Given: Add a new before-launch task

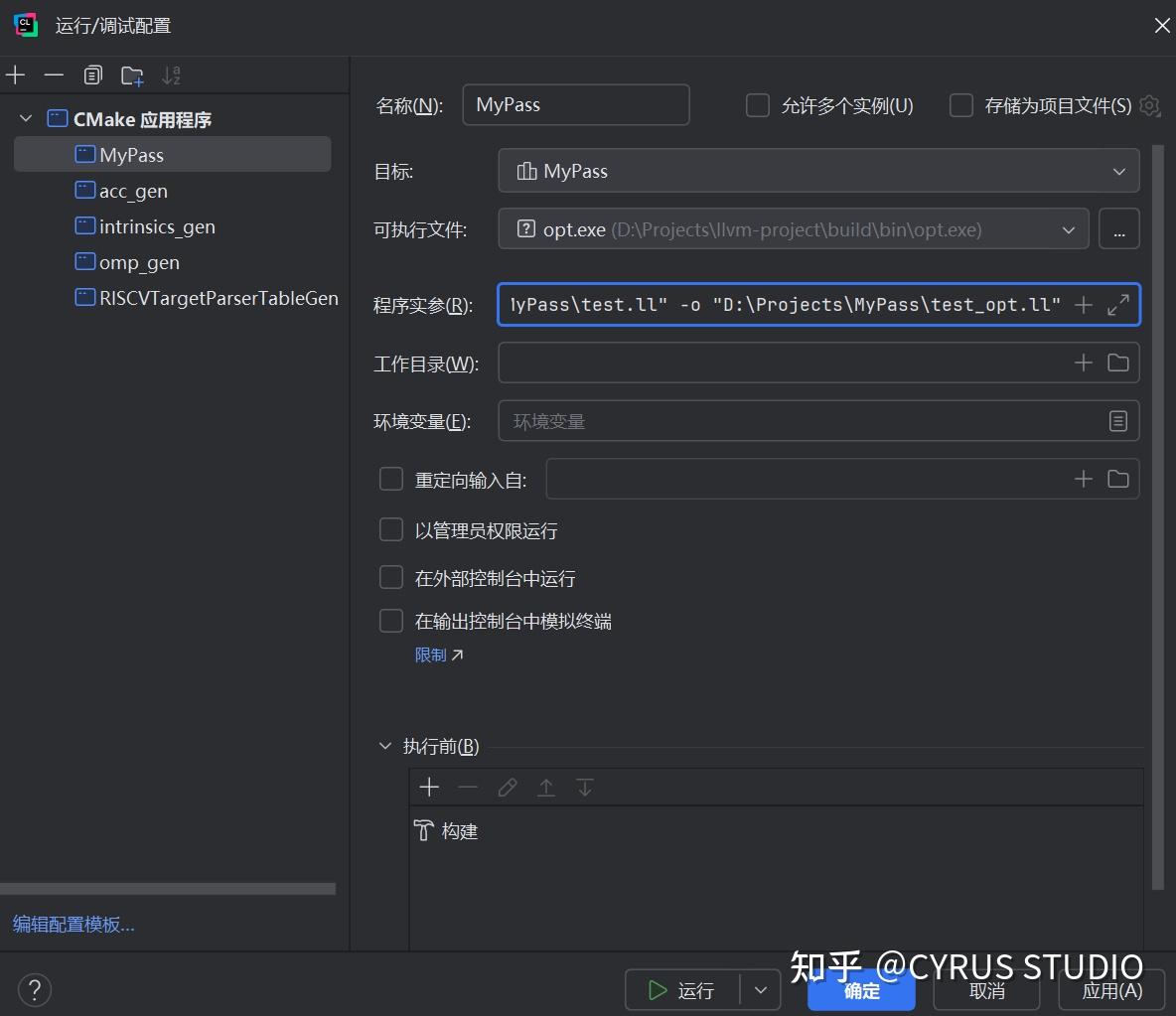Looking at the screenshot, I should 428,787.
